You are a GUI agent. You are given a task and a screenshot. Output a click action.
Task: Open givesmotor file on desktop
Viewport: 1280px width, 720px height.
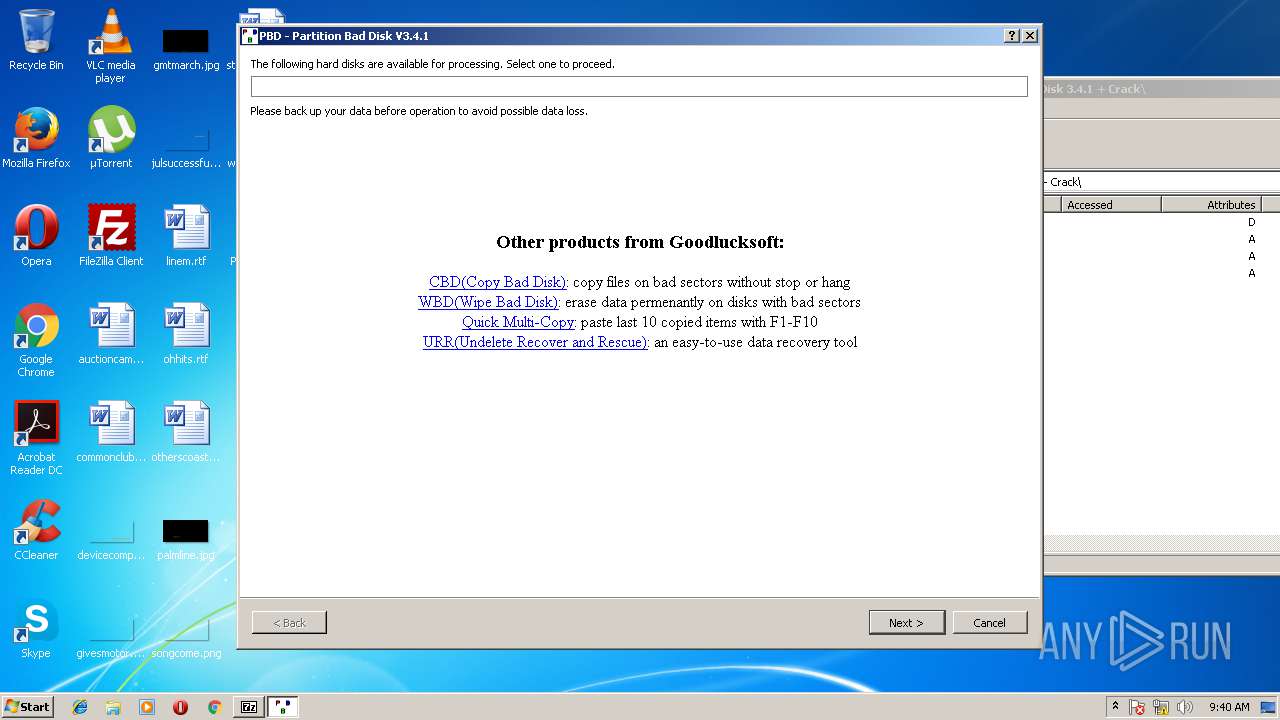110,638
